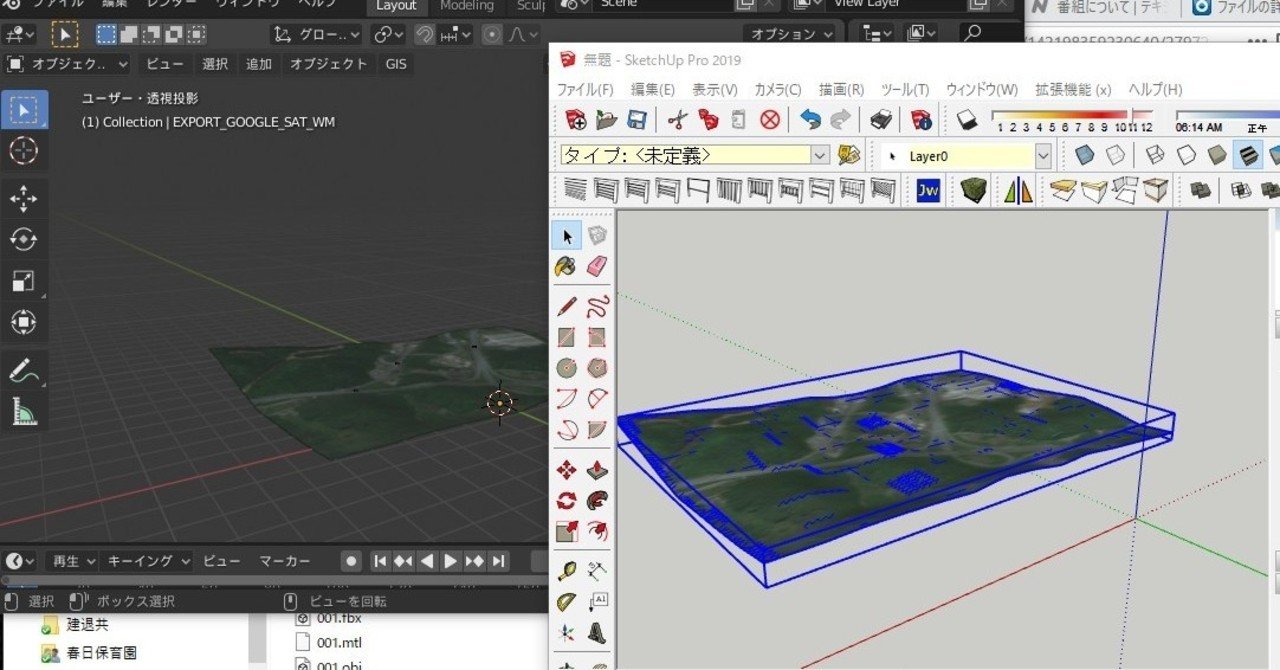Toggle Blender's proportional editing button
Screen dimensions: 1280x670
click(492, 34)
